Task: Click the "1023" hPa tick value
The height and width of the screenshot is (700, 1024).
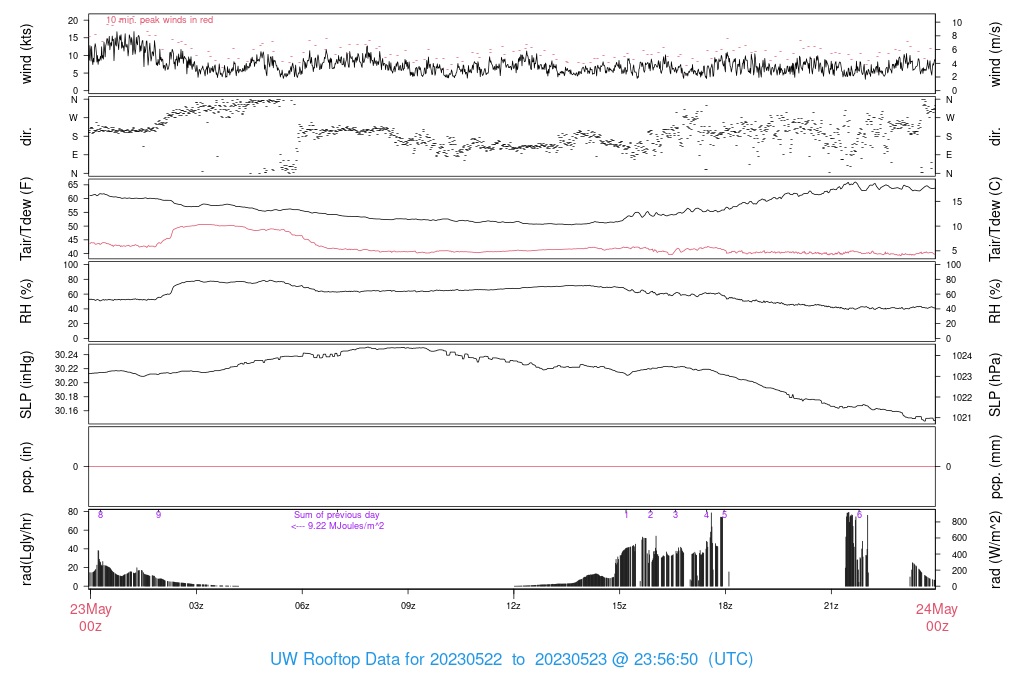Action: click(962, 377)
